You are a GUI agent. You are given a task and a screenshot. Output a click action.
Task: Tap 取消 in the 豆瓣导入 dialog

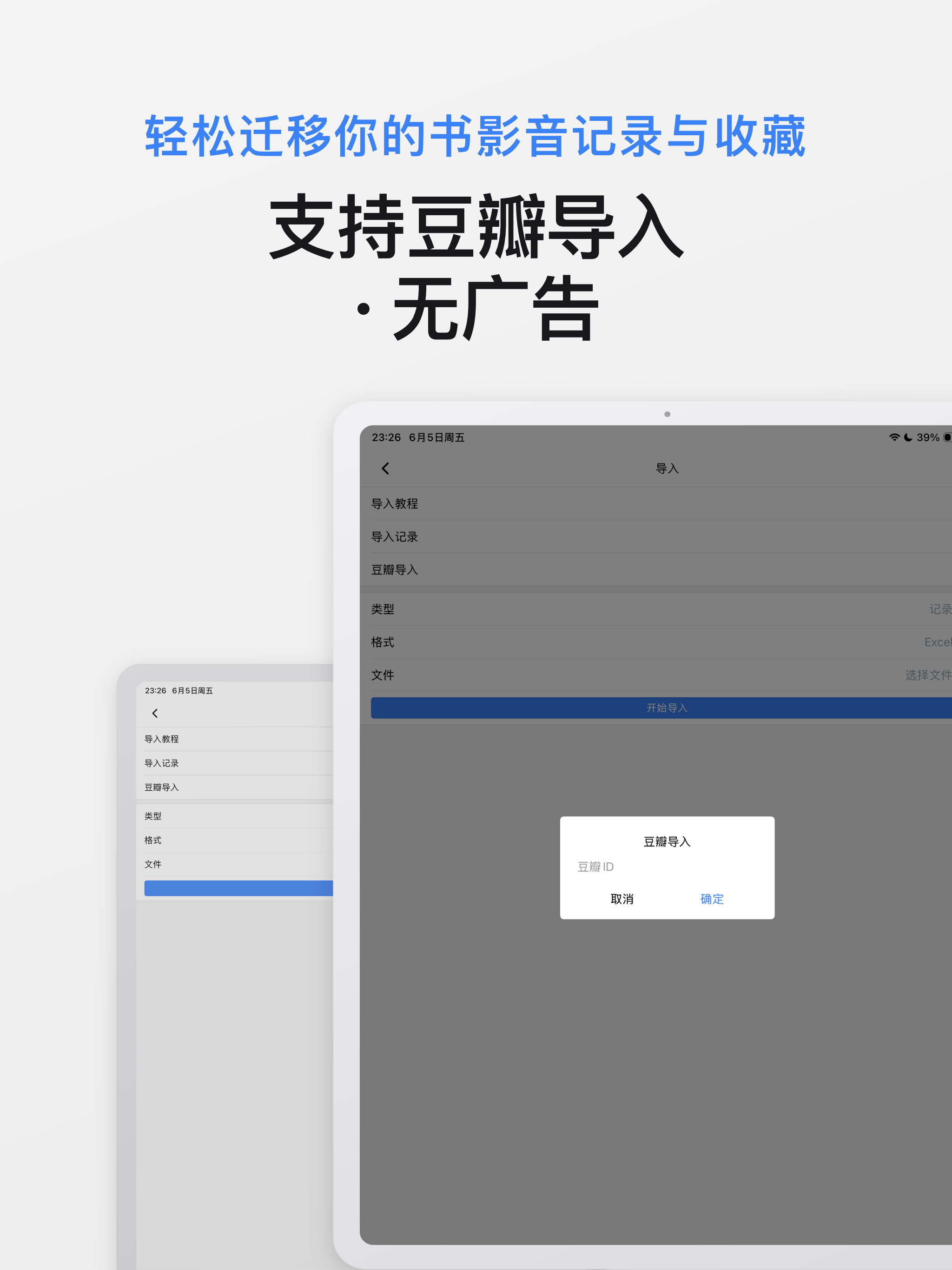(x=622, y=899)
